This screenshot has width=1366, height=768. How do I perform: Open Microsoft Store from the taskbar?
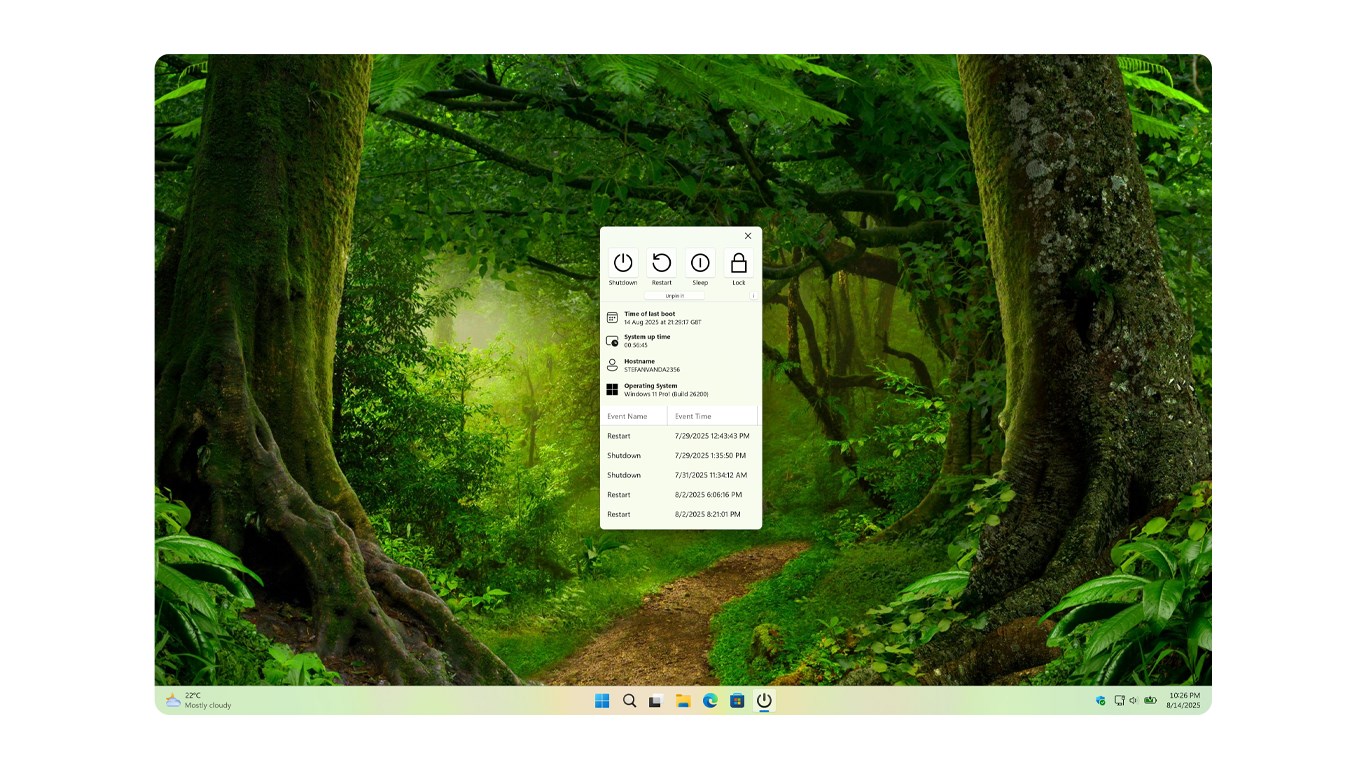pos(737,701)
